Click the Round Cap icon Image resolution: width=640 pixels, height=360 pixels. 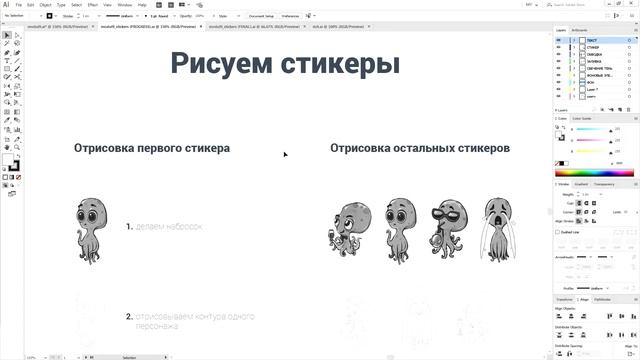587,203
